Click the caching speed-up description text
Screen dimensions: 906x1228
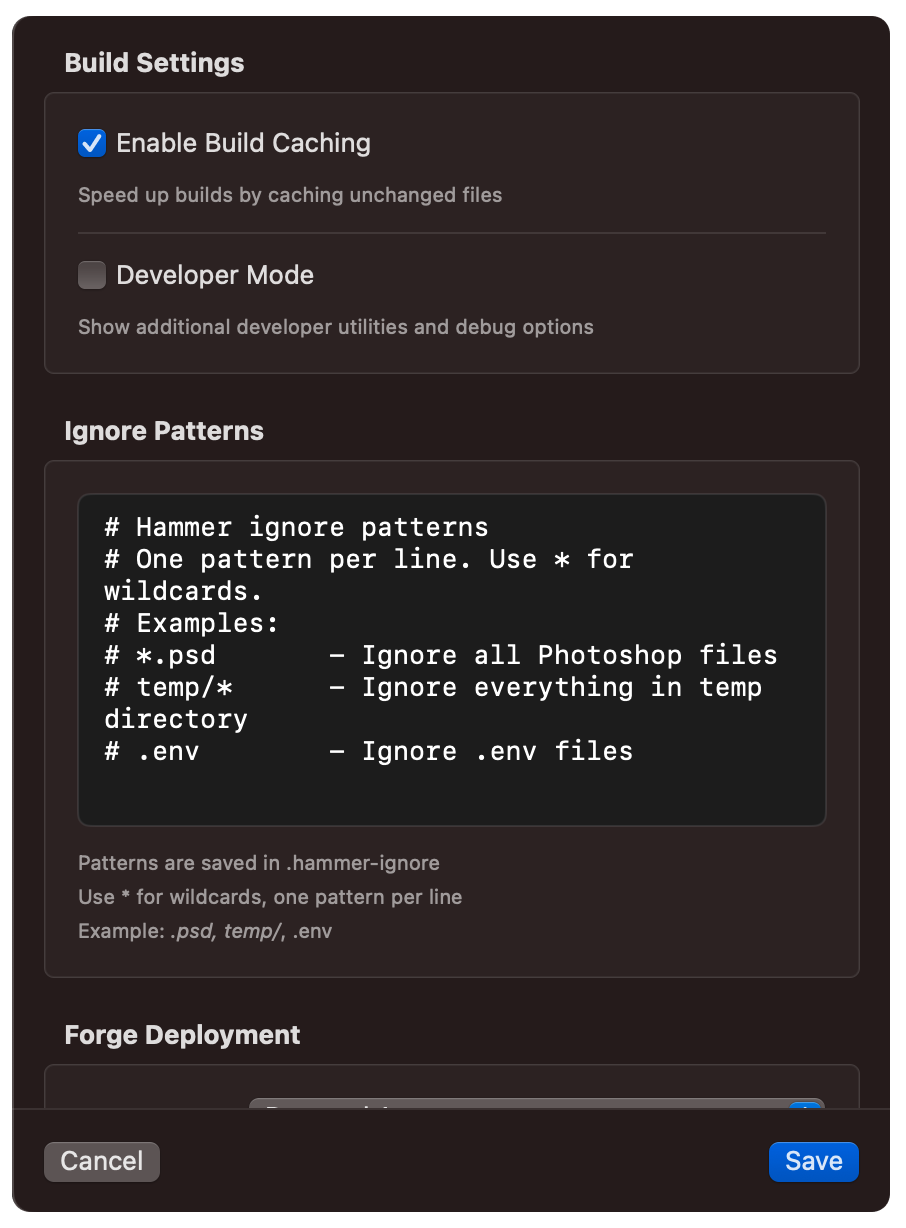(290, 195)
